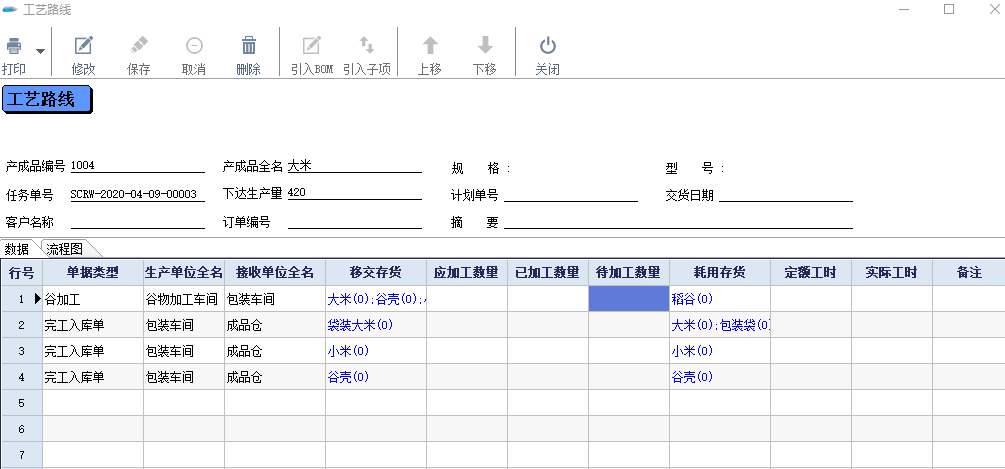Click the Cancel (取消) toolbar icon
This screenshot has width=1005, height=469.
(194, 46)
